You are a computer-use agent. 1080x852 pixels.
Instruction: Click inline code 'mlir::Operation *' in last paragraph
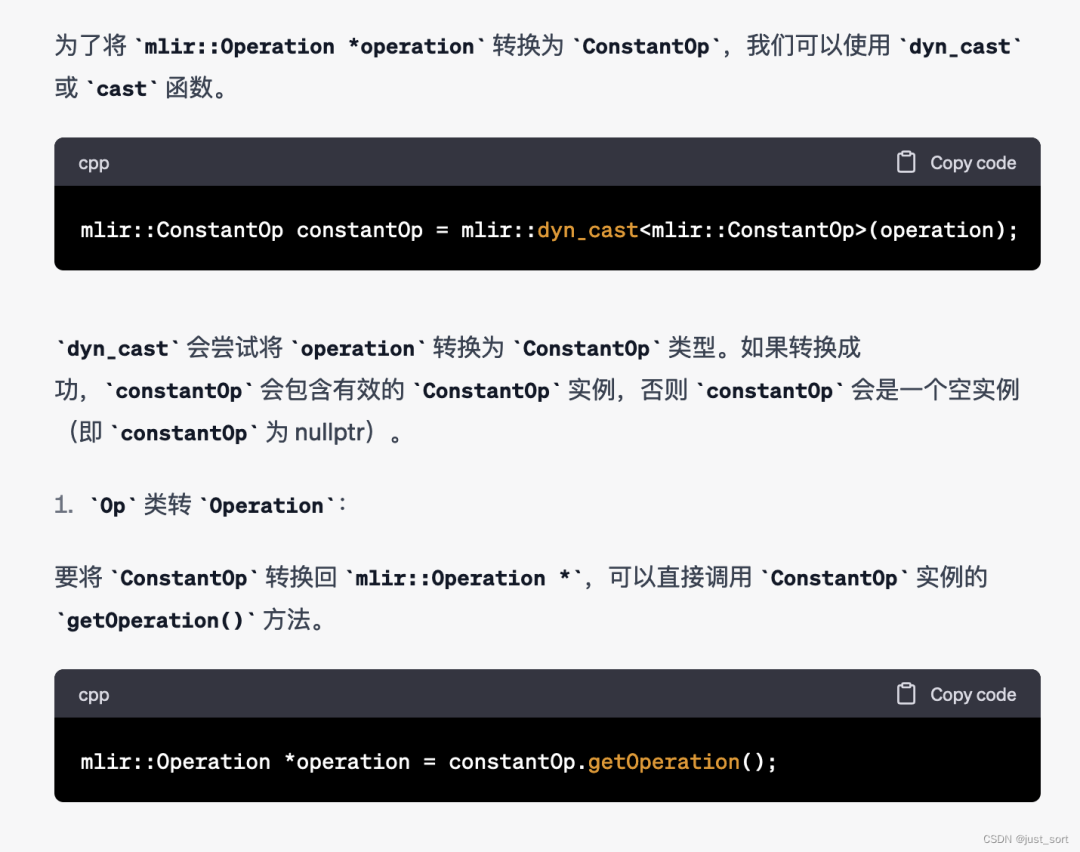tap(463, 578)
